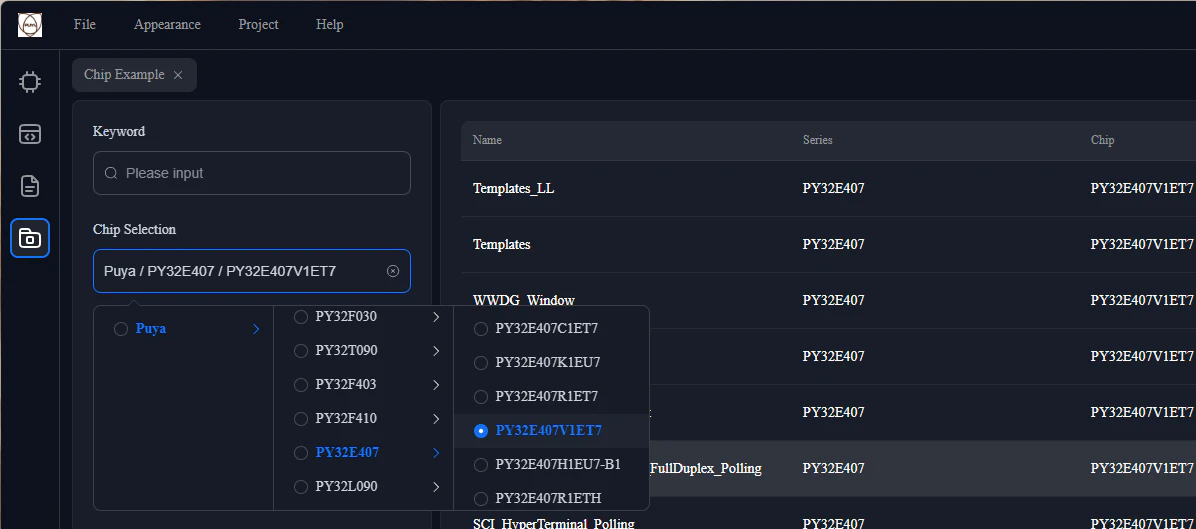
Task: Open the WWDG_Window example row
Action: [828, 300]
